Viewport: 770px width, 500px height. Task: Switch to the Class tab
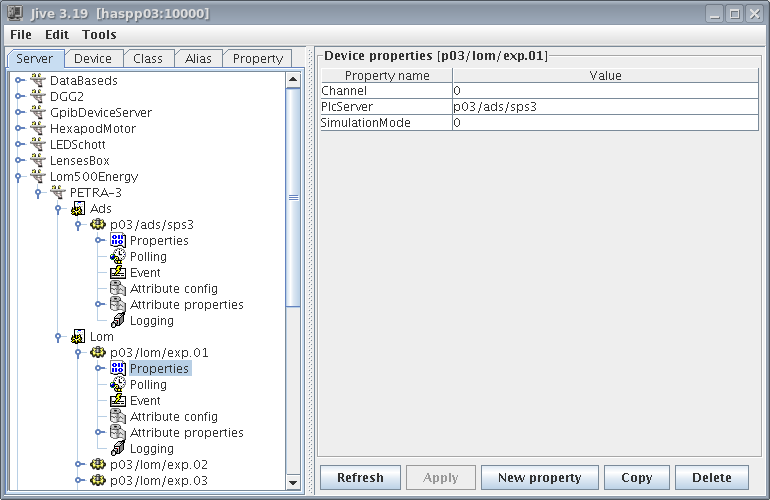tap(148, 58)
